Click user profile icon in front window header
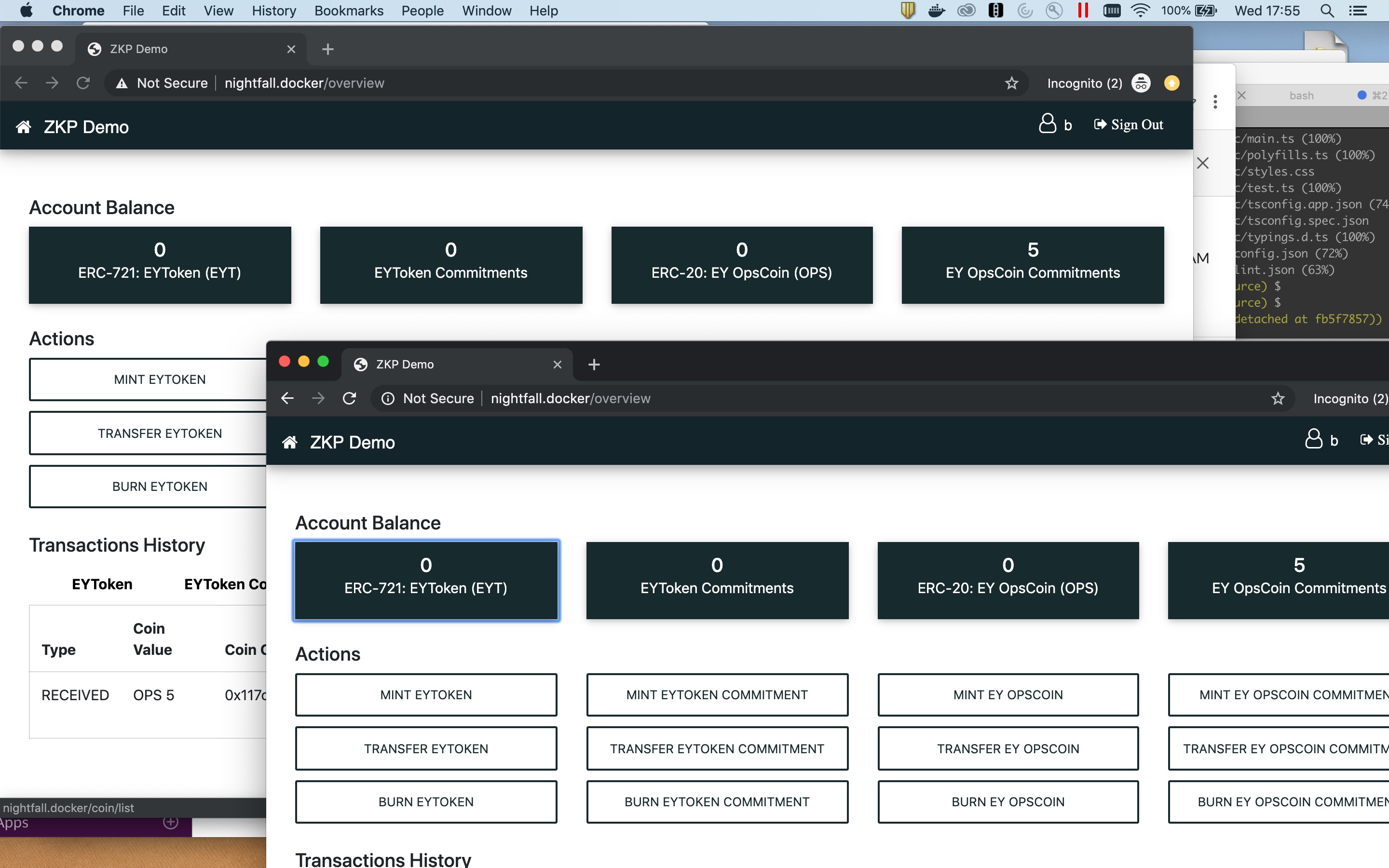 coord(1313,439)
